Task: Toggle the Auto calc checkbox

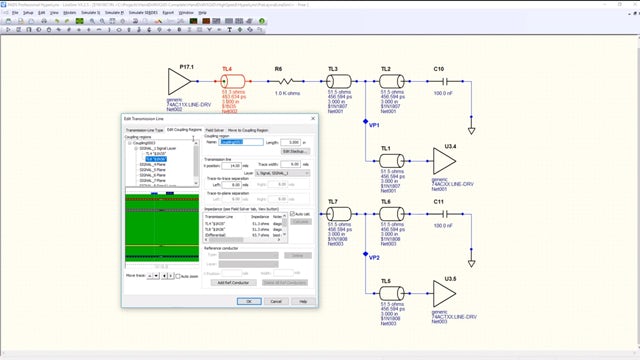Action: [292, 214]
